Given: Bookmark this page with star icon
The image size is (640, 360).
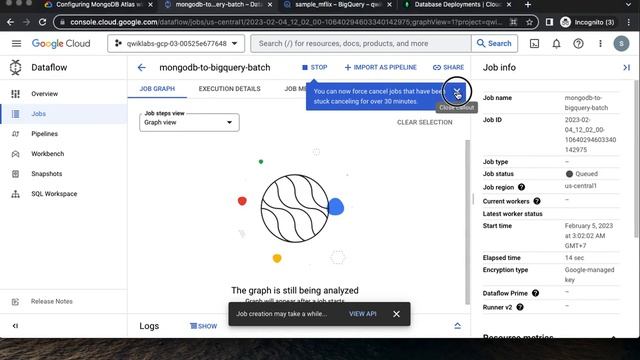Looking at the screenshot, I should [x=529, y=22].
